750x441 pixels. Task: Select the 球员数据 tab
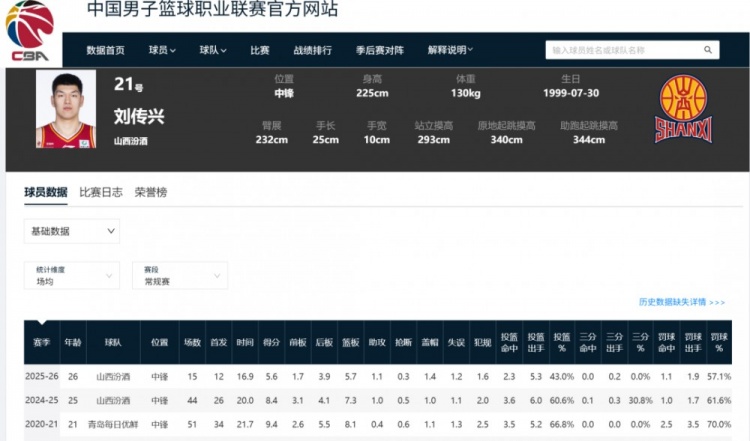pos(46,192)
